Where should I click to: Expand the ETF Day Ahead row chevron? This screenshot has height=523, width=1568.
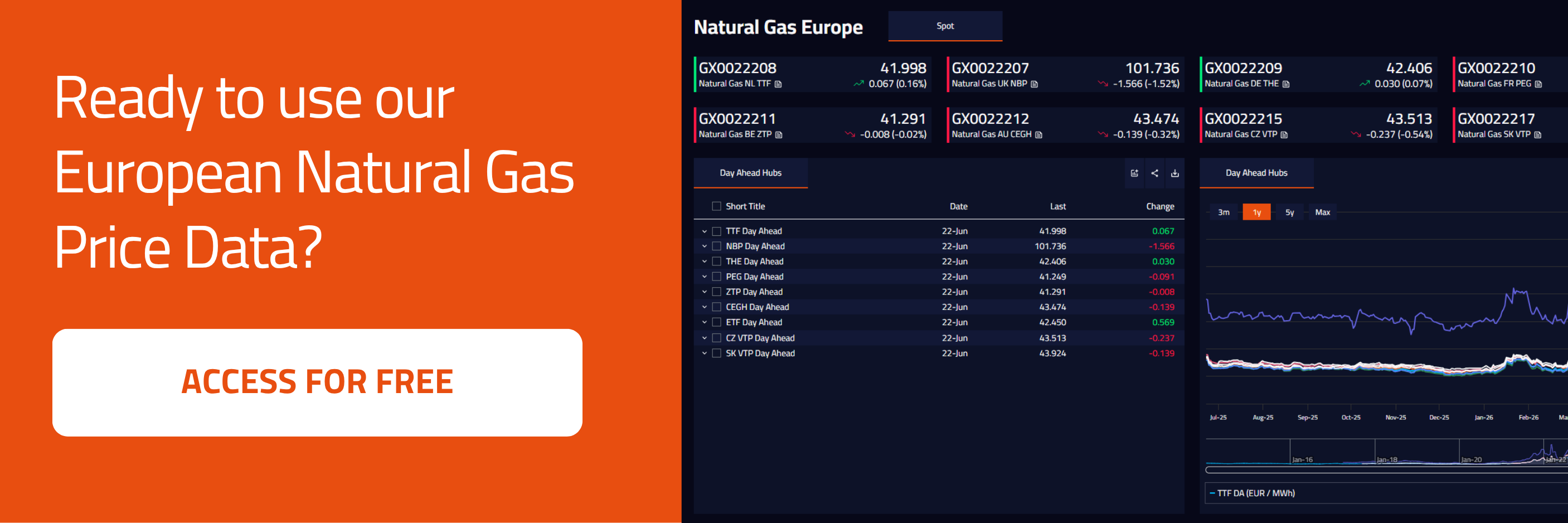[704, 323]
